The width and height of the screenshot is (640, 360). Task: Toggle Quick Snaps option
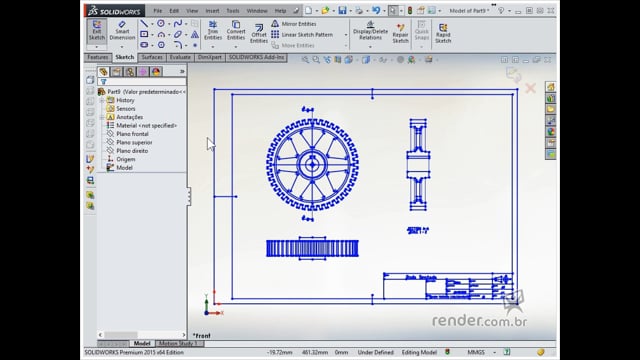point(422,31)
